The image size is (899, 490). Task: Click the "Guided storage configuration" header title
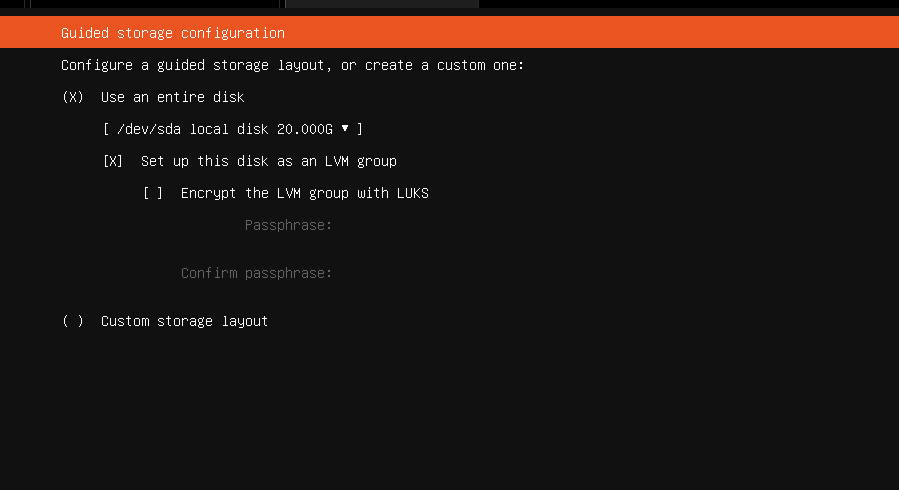coord(172,33)
